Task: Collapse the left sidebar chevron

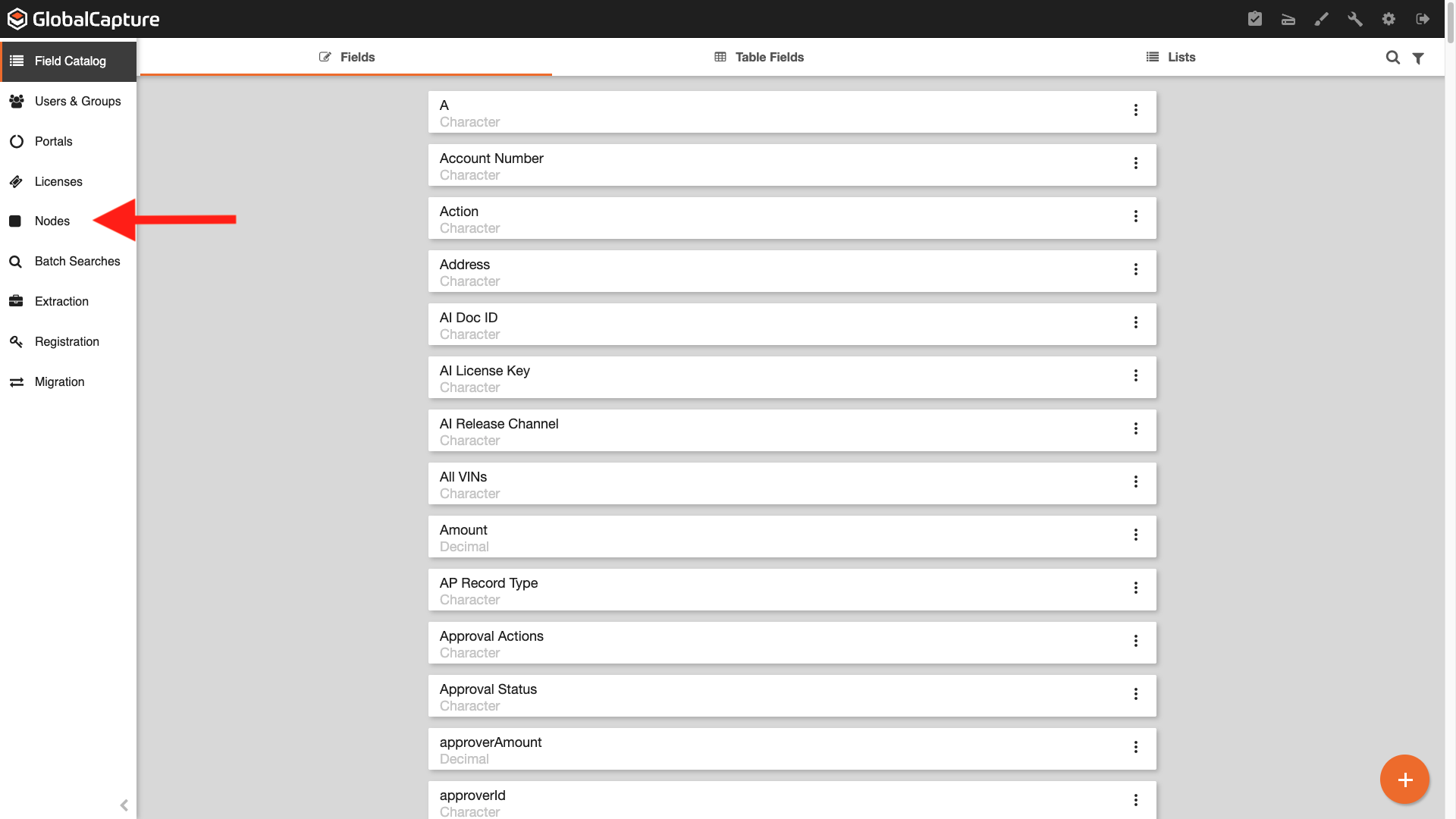Action: tap(124, 805)
